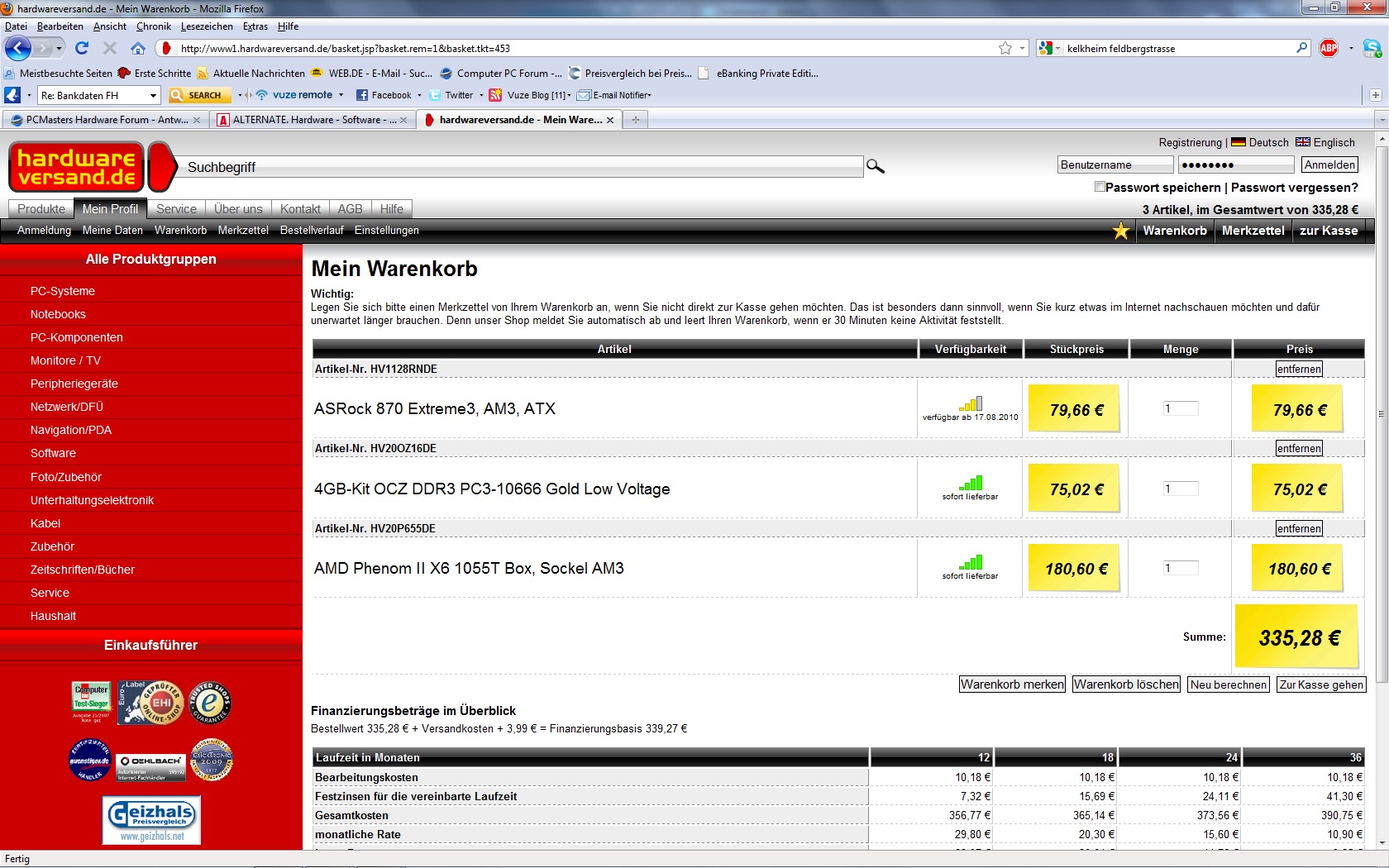Click the Computer Test-Sieger badge
Screen dimensions: 1389x868
pos(91,703)
